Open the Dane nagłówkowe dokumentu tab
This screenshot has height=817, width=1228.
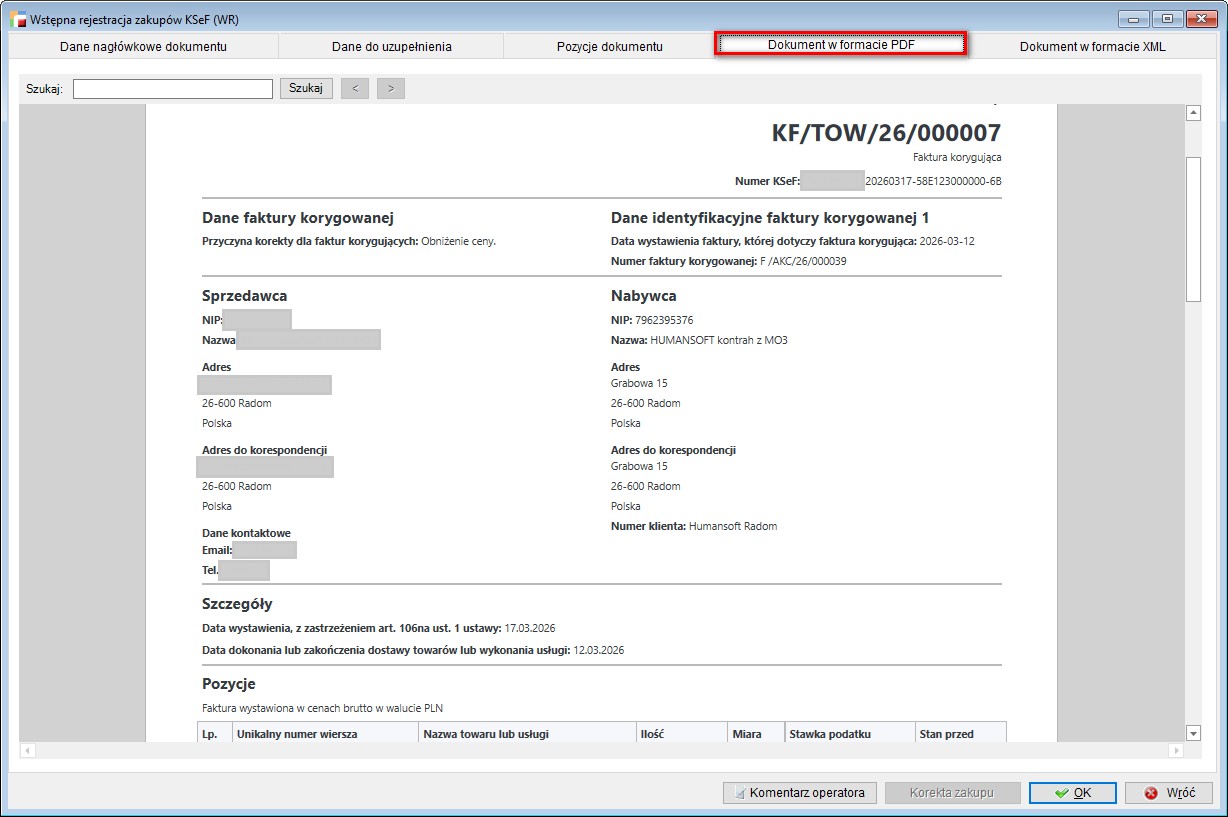coord(143,46)
